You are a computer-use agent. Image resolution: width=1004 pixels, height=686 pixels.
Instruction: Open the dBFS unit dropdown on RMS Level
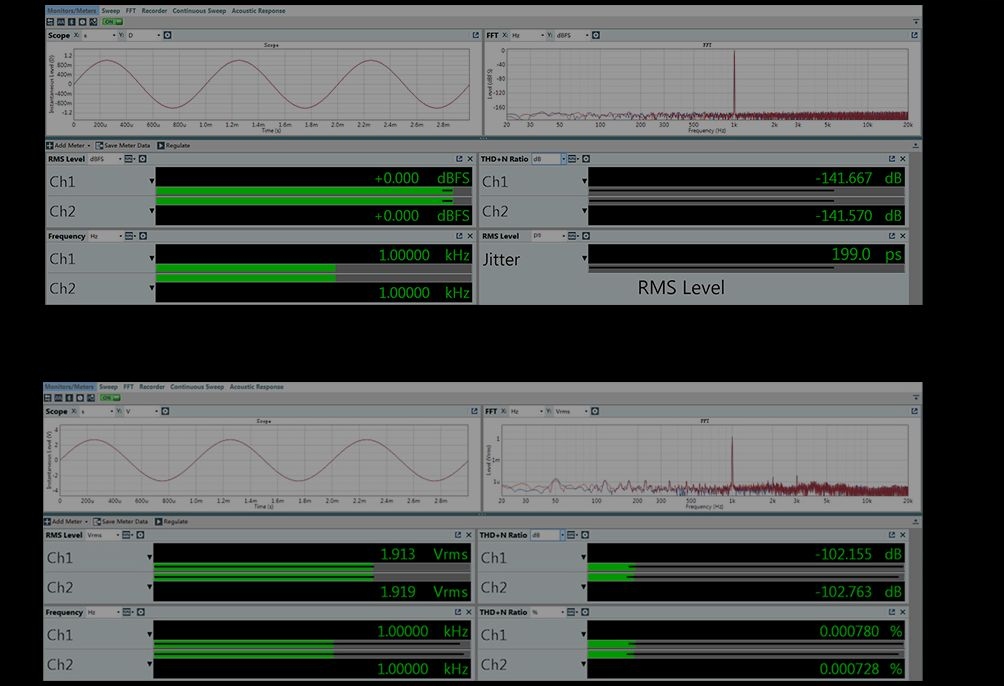[x=119, y=158]
